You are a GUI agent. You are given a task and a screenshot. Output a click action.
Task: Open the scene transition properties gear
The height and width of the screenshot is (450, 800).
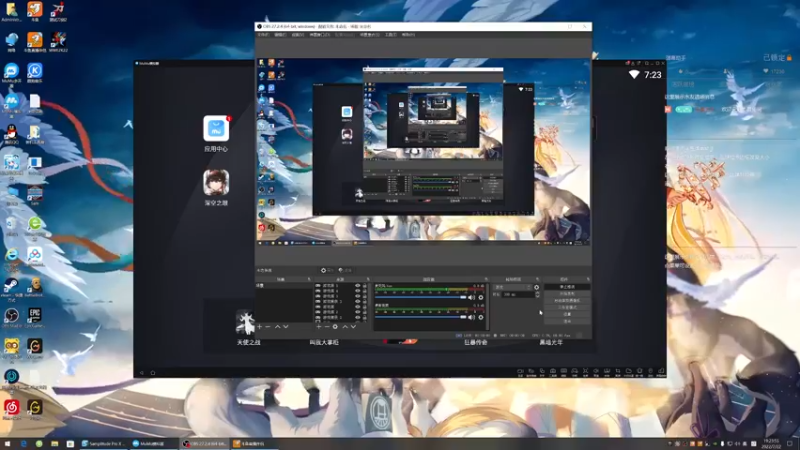coord(536,287)
